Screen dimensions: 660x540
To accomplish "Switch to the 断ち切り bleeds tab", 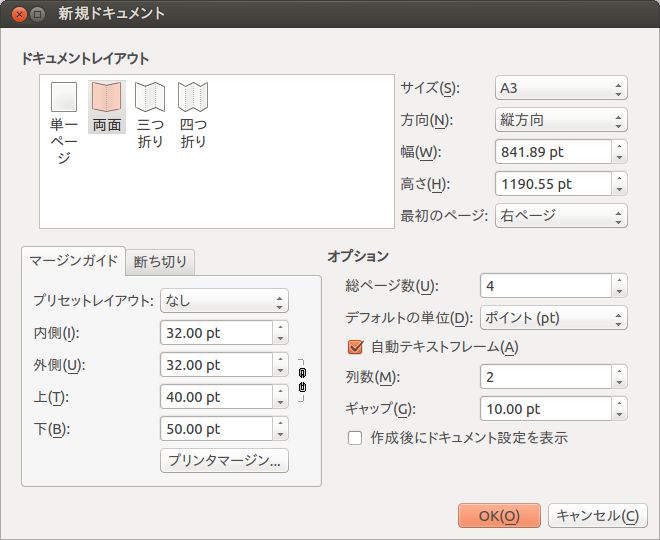I will point(160,262).
